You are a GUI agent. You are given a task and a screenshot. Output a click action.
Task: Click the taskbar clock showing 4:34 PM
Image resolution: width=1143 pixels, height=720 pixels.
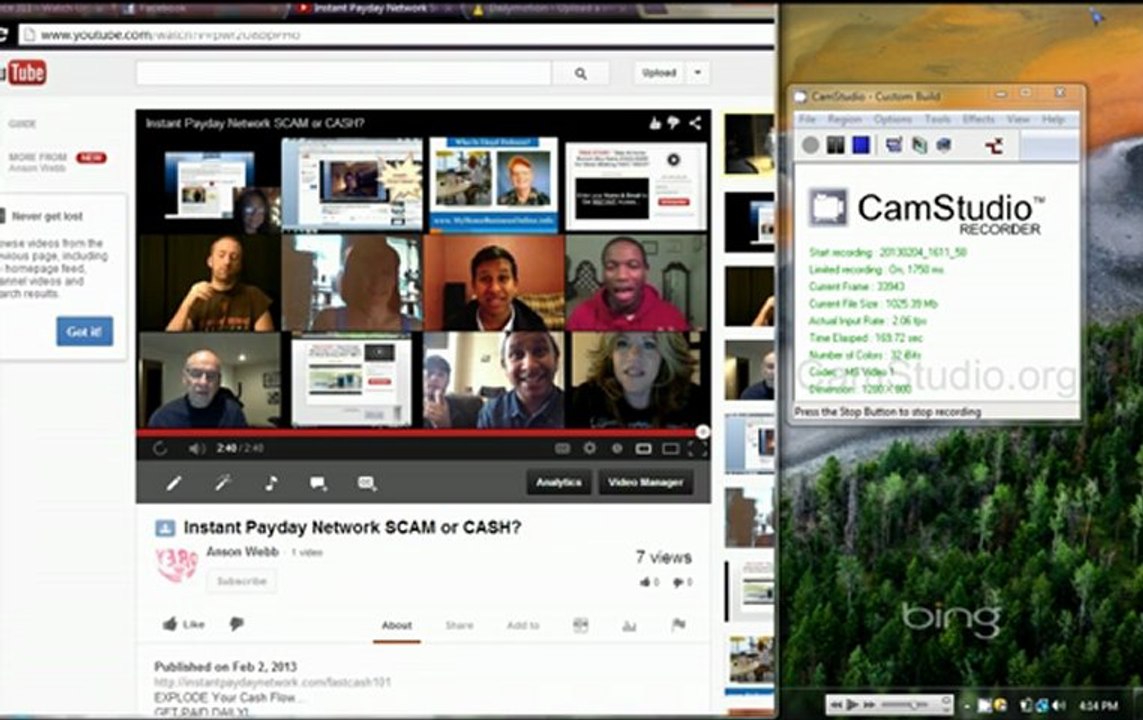click(x=1098, y=705)
